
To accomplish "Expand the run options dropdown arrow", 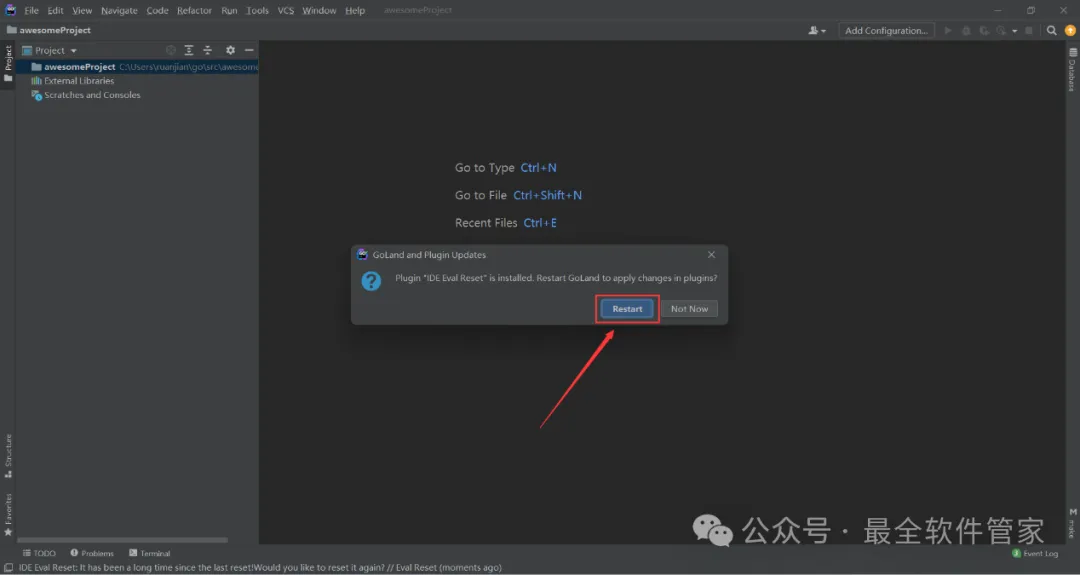I will pyautogui.click(x=1015, y=31).
